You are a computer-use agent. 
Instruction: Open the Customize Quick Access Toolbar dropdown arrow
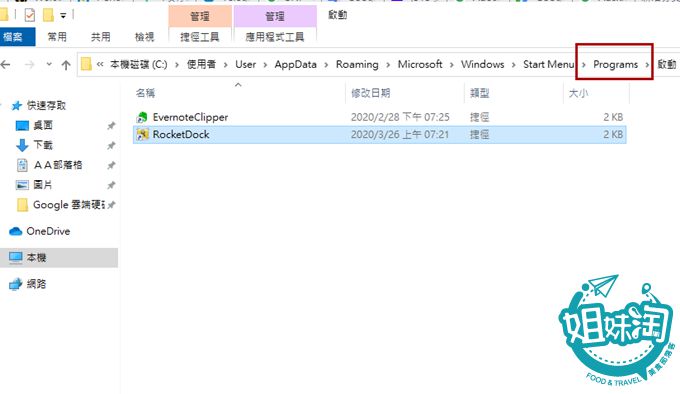click(63, 16)
